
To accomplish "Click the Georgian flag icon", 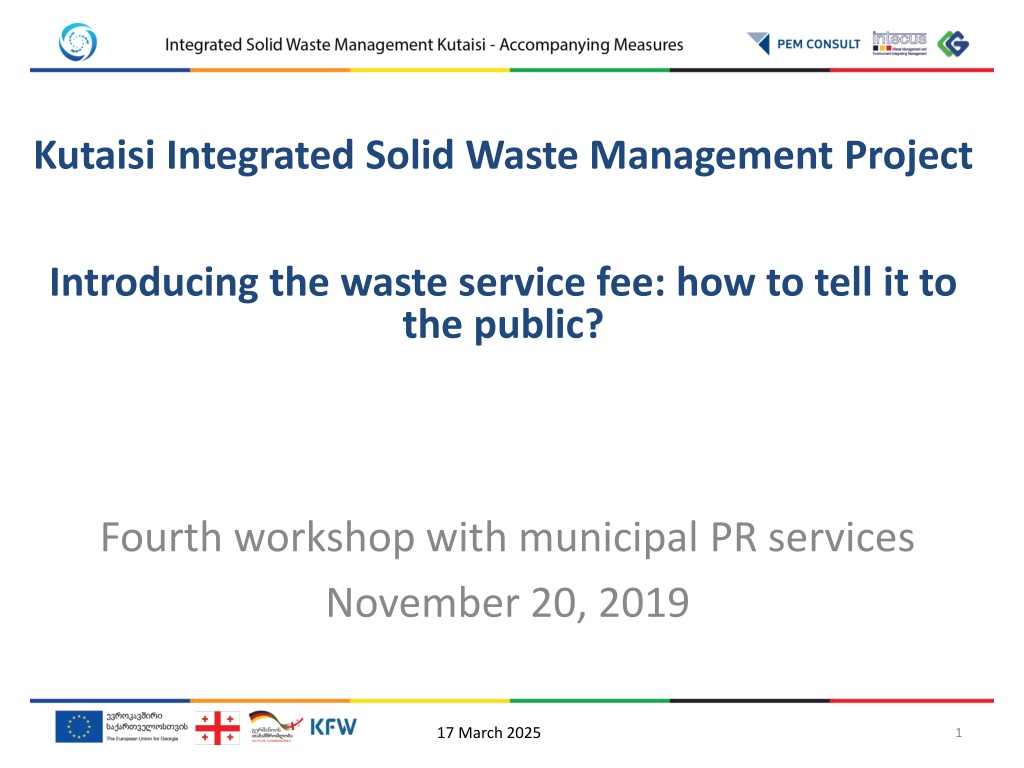I will pos(217,728).
